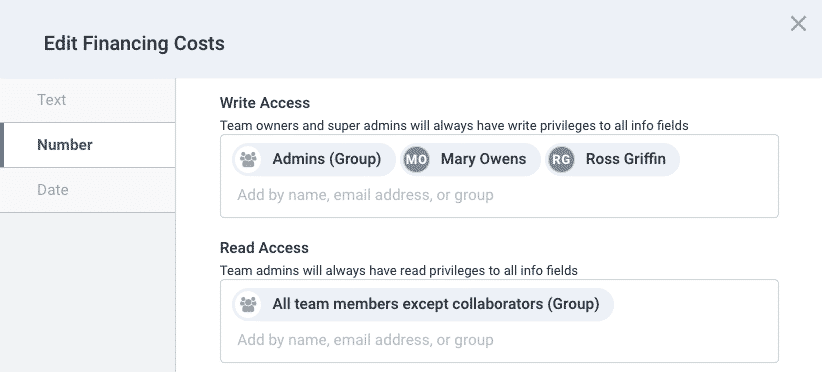Click Ross Griffin's RG avatar
The width and height of the screenshot is (822, 372).
pos(561,159)
